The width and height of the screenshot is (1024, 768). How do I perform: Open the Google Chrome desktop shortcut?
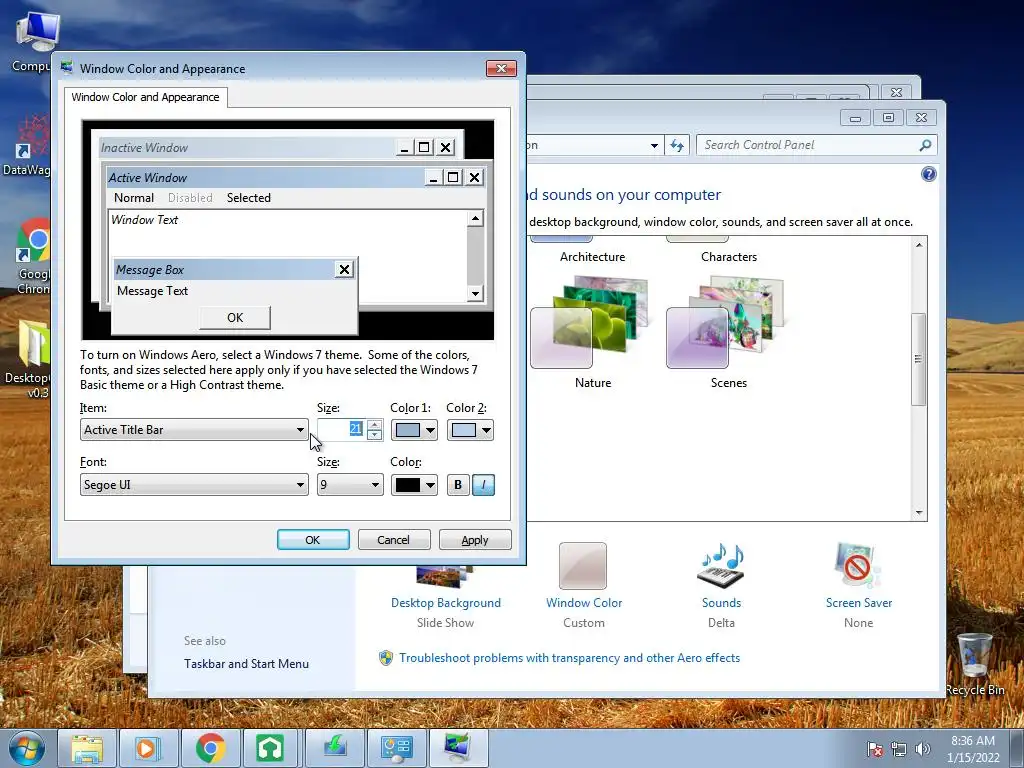point(33,257)
